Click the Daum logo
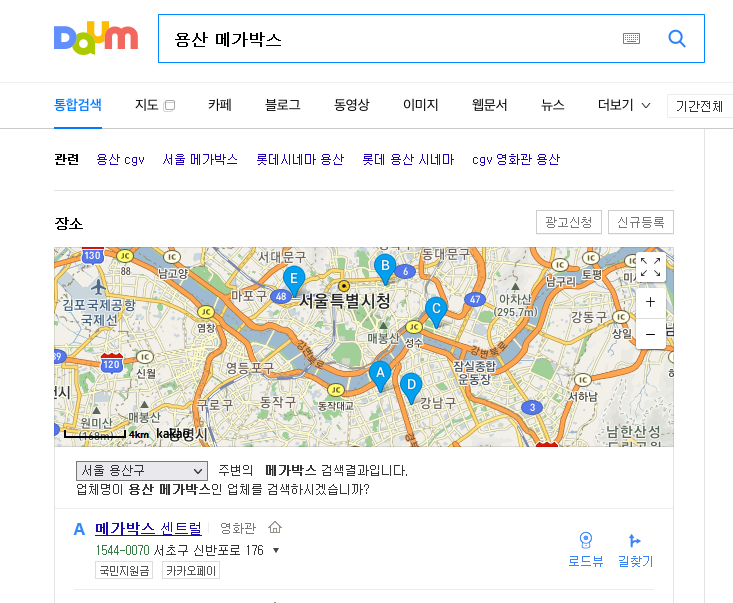The image size is (733, 603). point(96,38)
